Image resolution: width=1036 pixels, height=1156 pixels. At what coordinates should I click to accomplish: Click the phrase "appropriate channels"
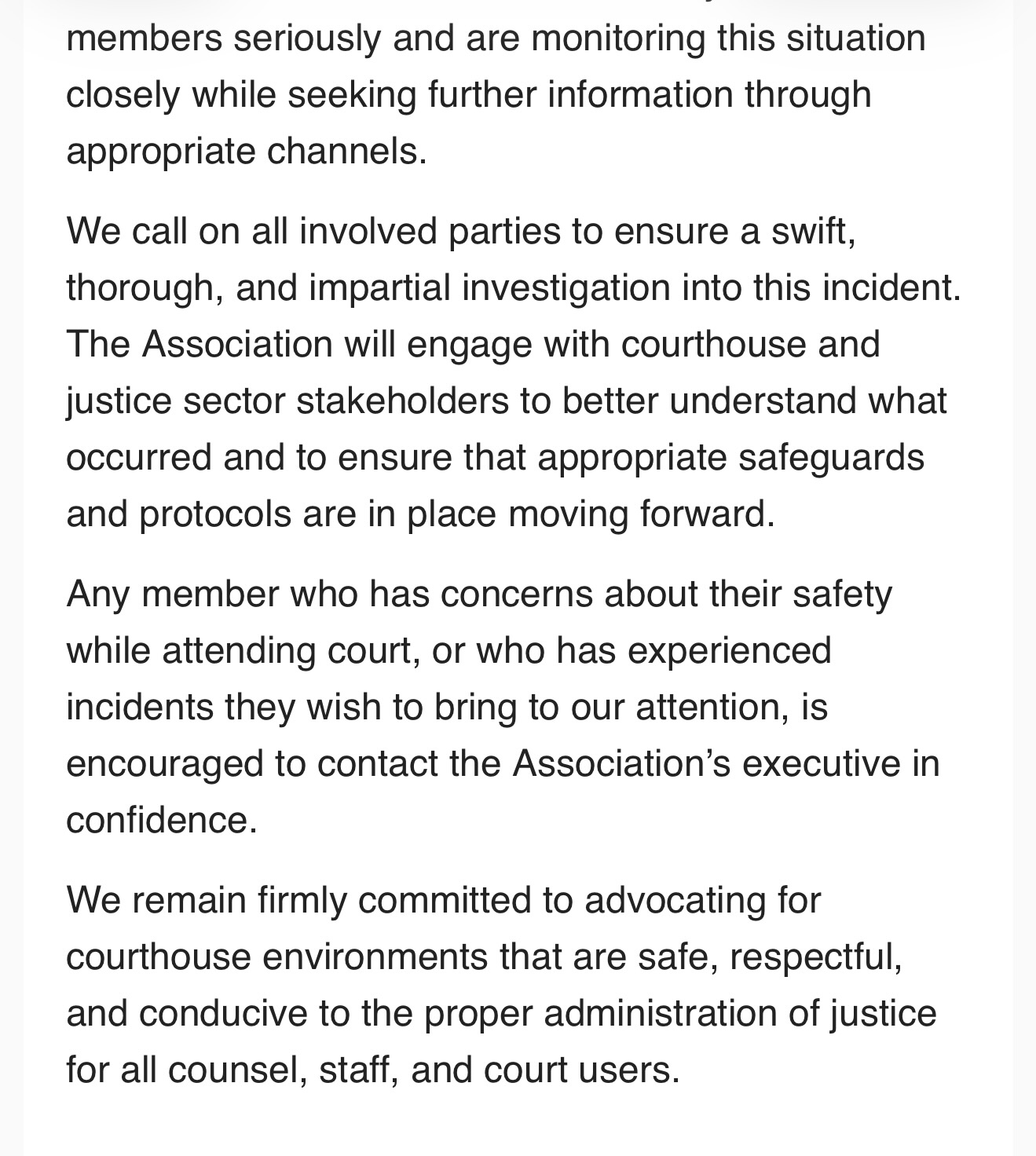point(245,152)
